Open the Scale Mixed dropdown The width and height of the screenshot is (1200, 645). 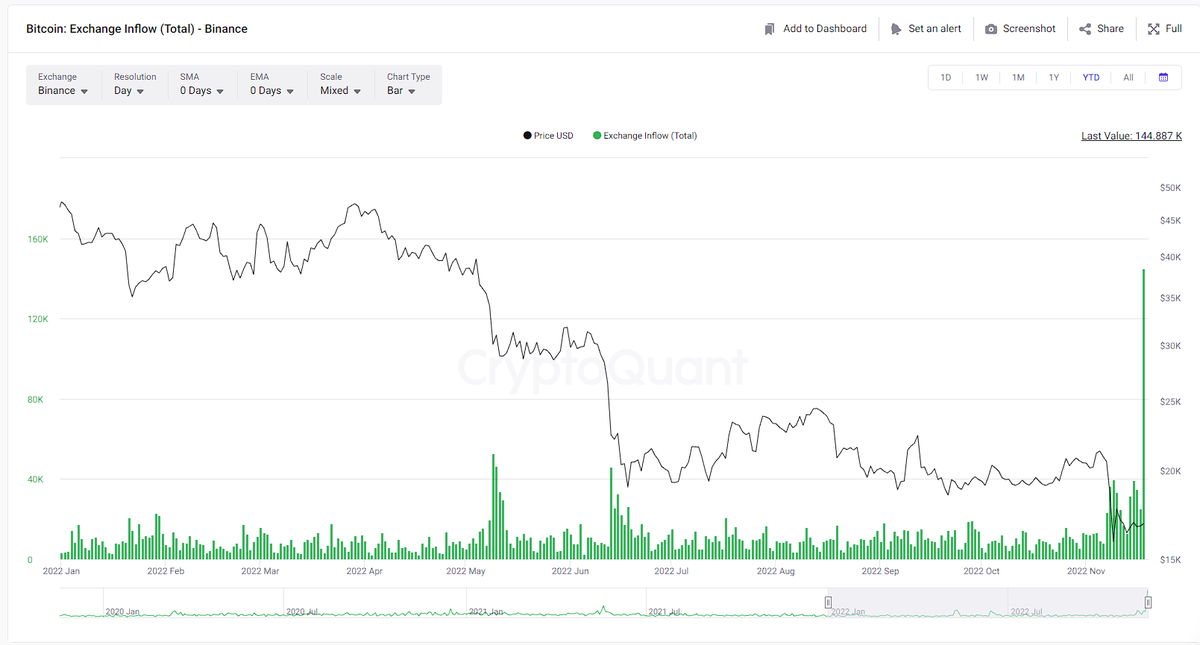340,84
